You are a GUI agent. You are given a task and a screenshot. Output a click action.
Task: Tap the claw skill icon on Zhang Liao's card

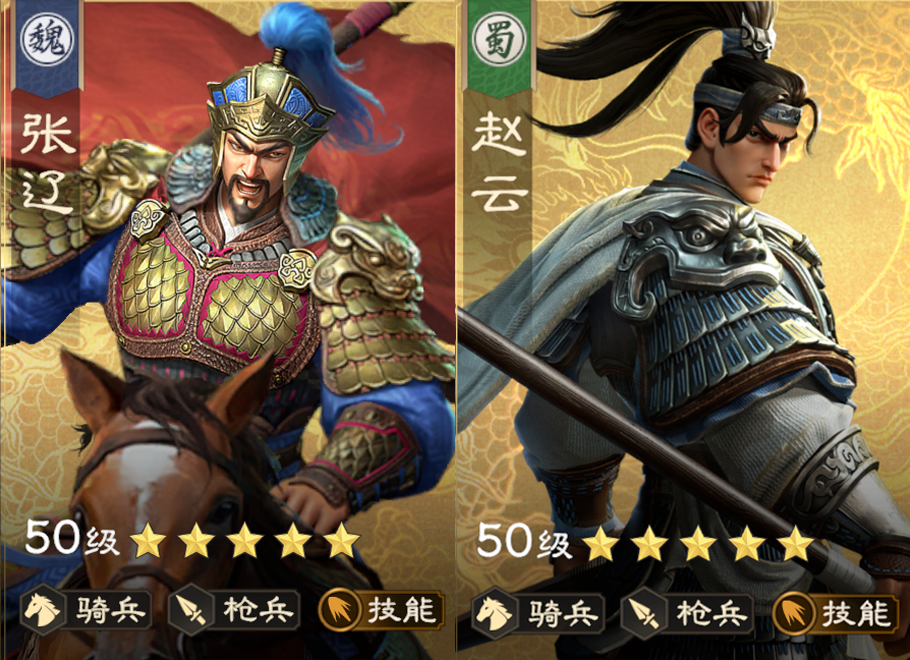[x=340, y=609]
